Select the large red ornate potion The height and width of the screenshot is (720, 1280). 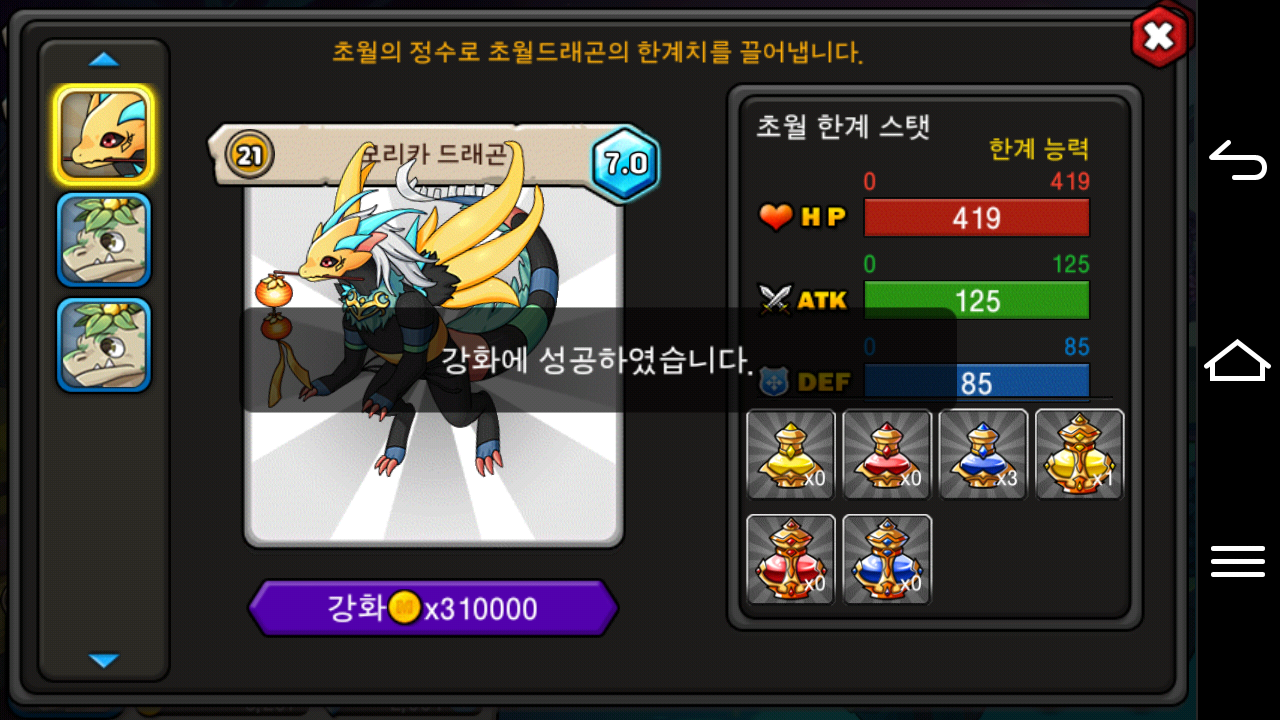[x=791, y=560]
